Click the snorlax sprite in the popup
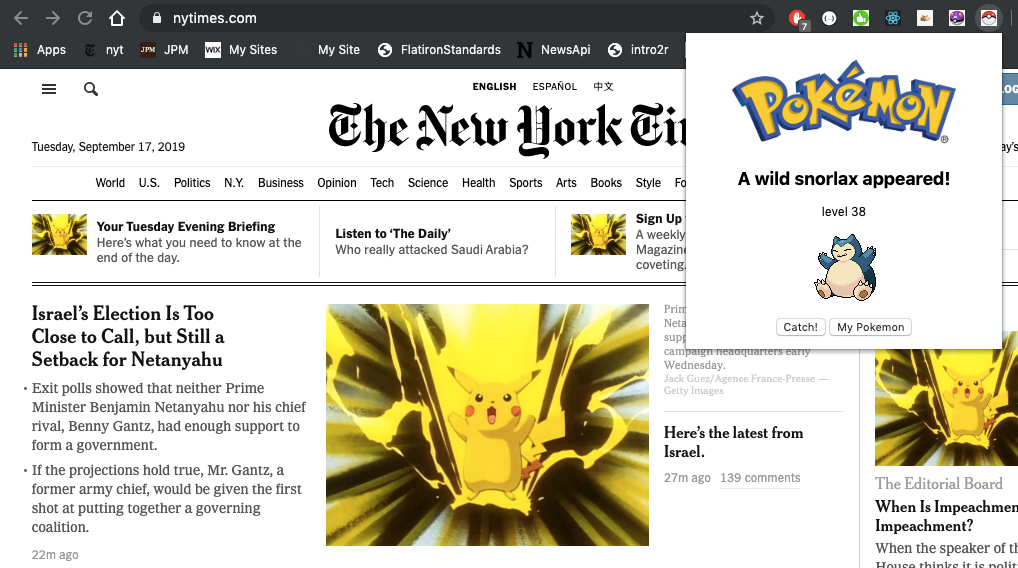Viewport: 1018px width, 568px height. 845,267
